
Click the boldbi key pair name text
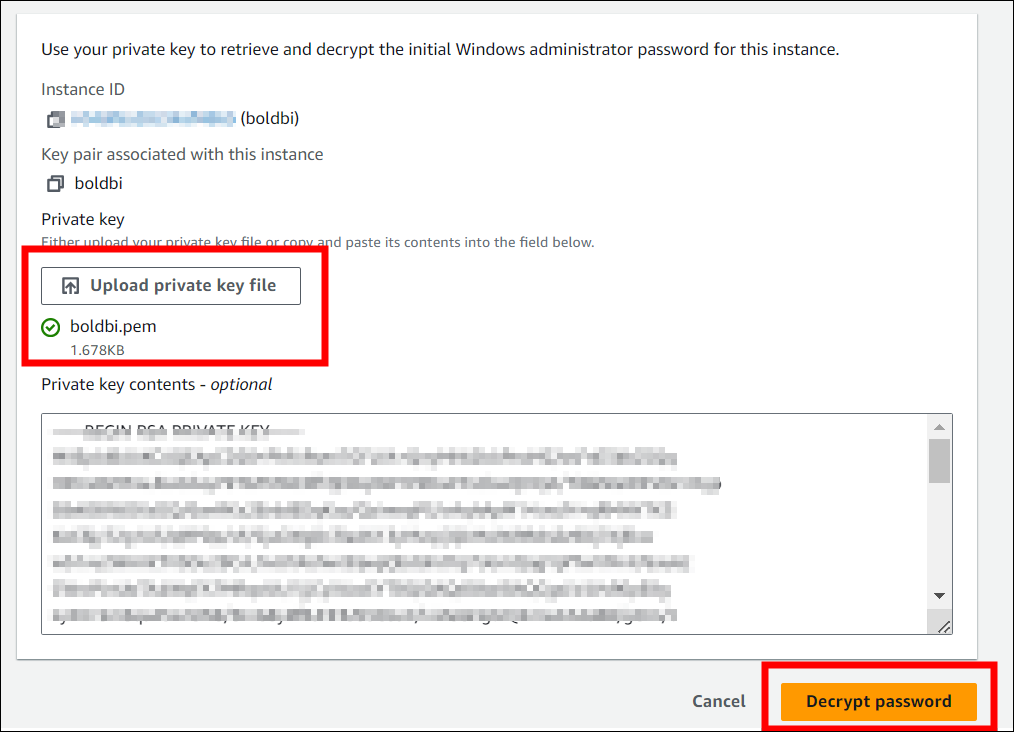click(99, 184)
